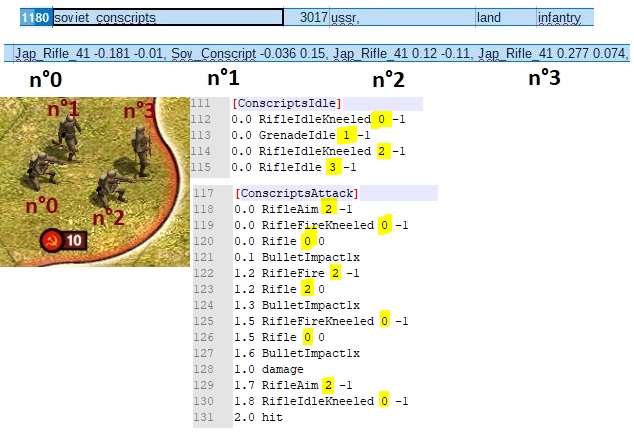Select the walking soldier labeled n°1 in game

coord(68,138)
